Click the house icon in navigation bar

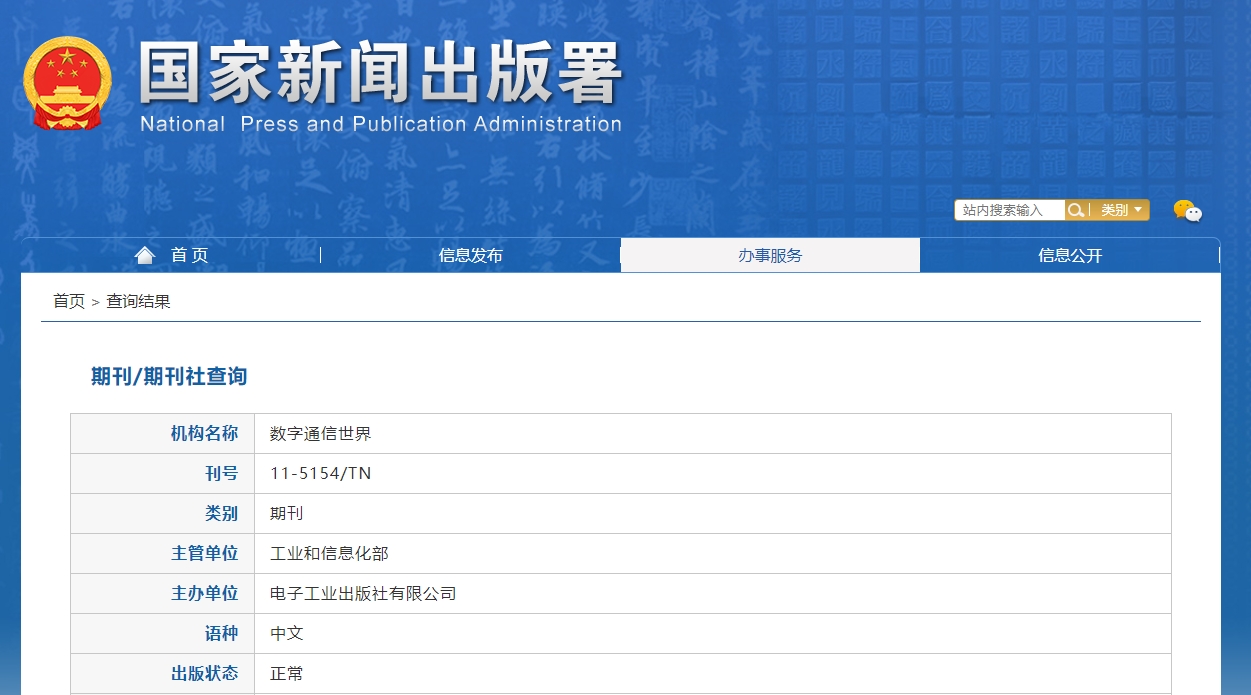[x=145, y=255]
